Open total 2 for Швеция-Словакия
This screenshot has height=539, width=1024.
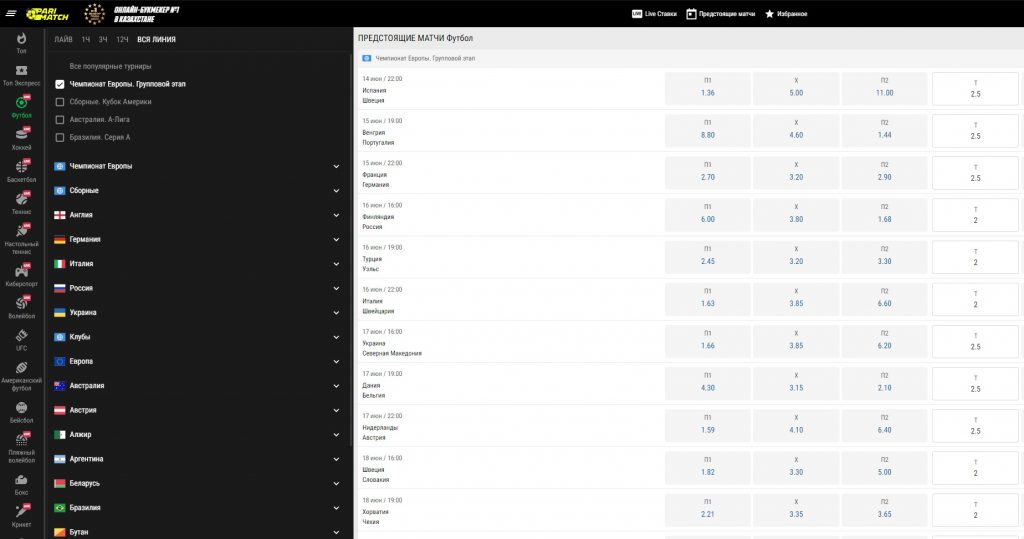pyautogui.click(x=975, y=468)
